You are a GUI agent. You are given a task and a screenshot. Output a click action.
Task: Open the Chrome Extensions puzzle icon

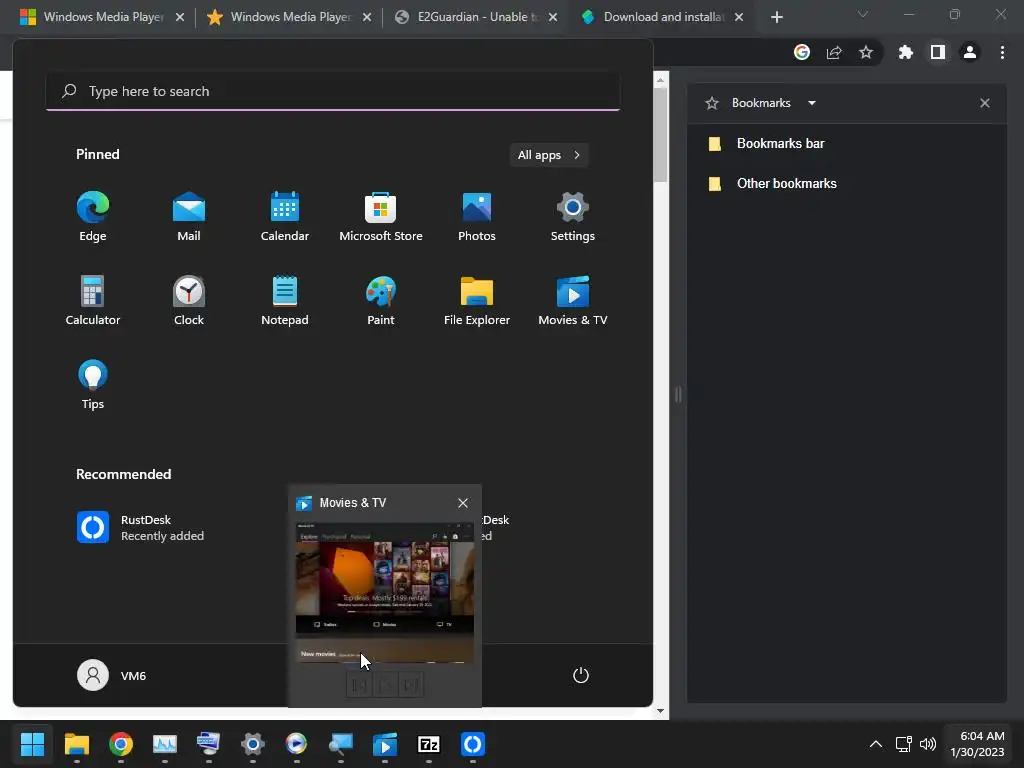(906, 52)
